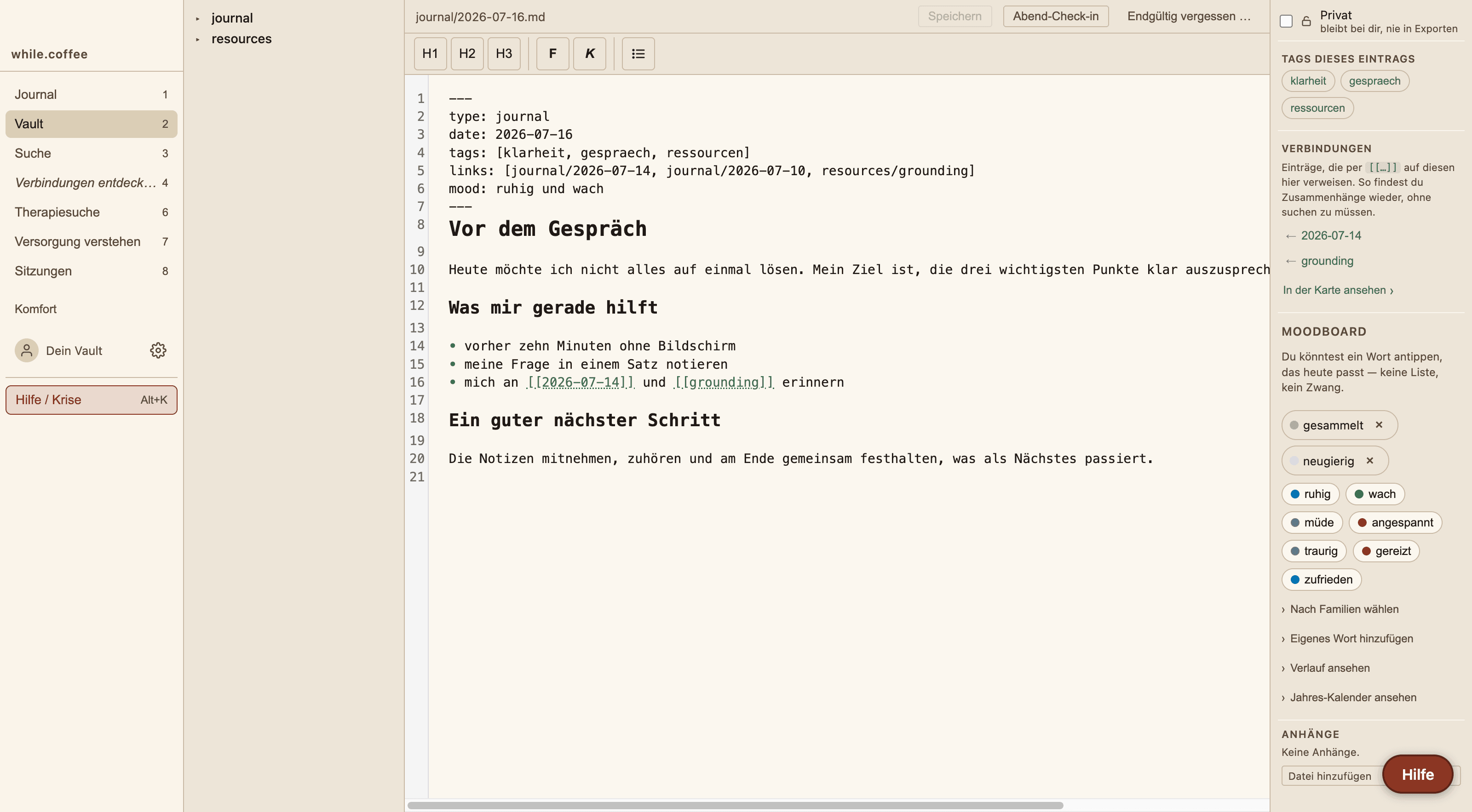Expand the journal folder
Screen dimensions: 1472x812
[x=198, y=19]
